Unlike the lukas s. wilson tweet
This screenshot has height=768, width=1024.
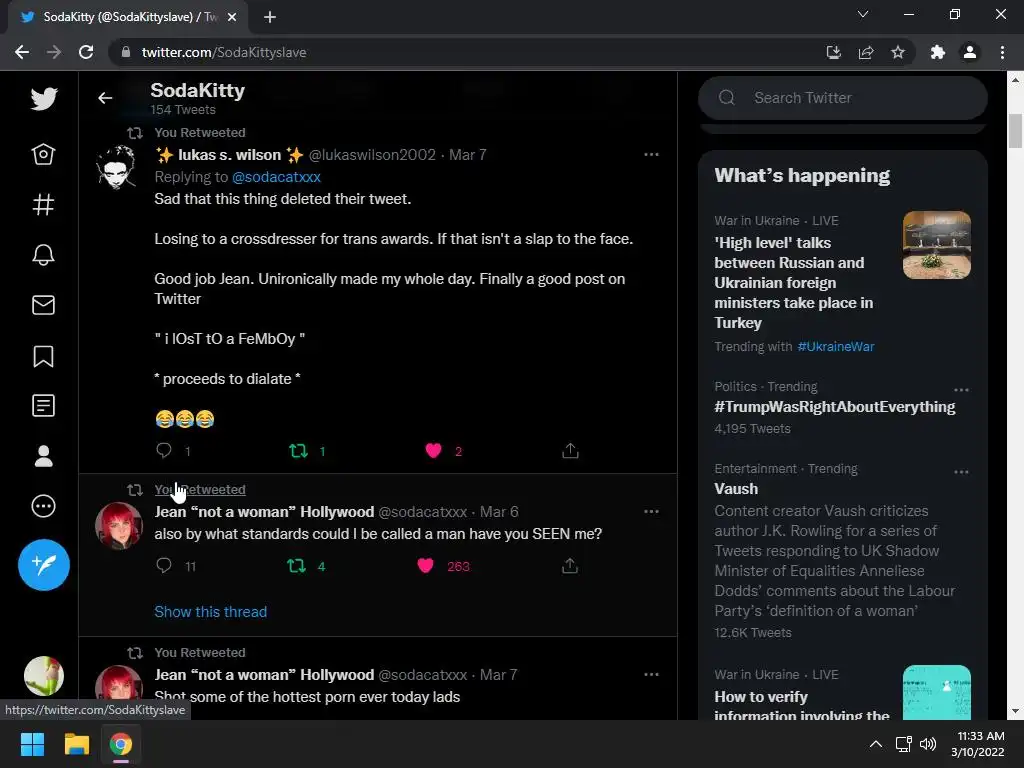[433, 451]
